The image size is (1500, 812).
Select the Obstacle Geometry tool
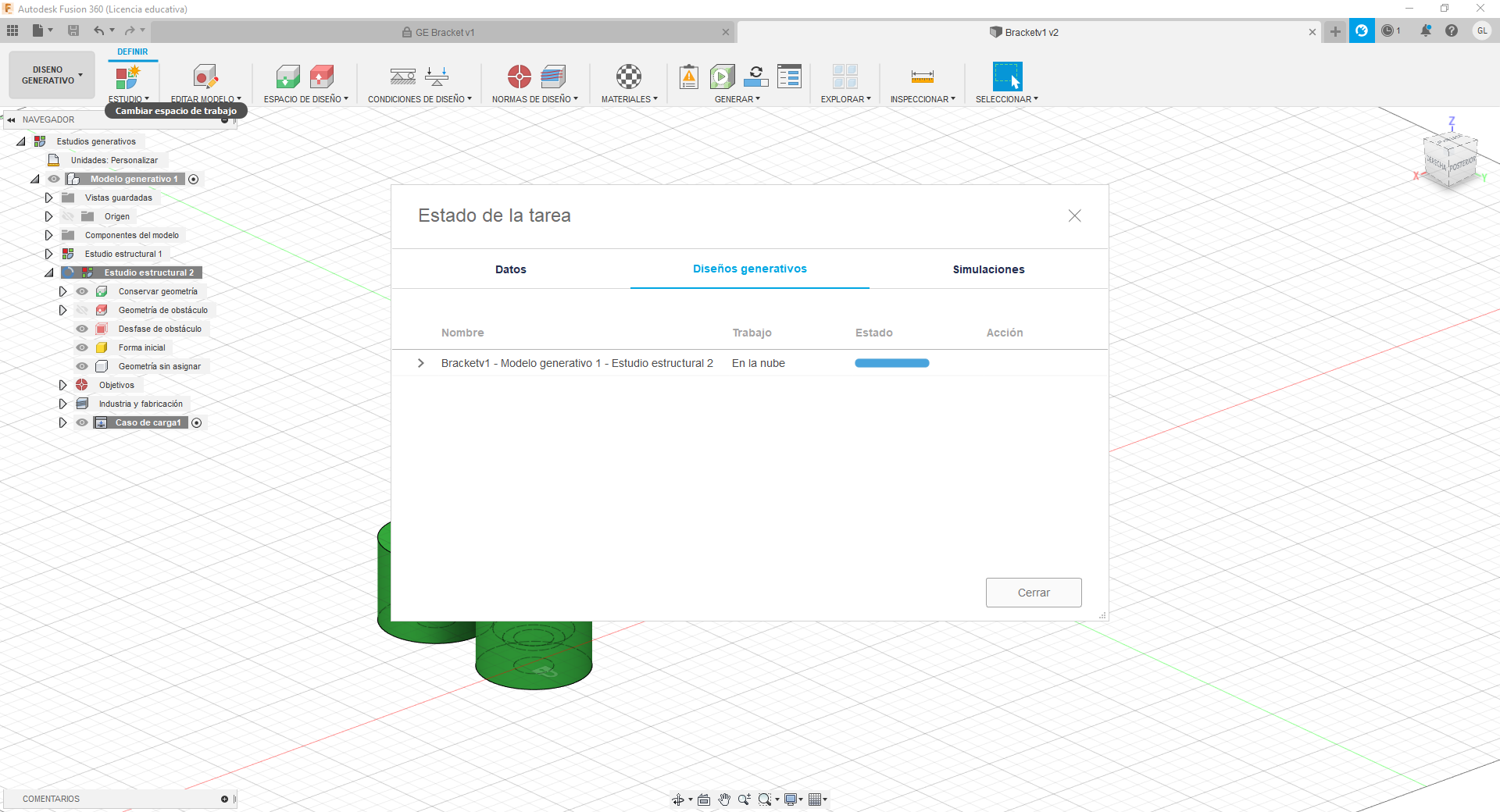[322, 77]
